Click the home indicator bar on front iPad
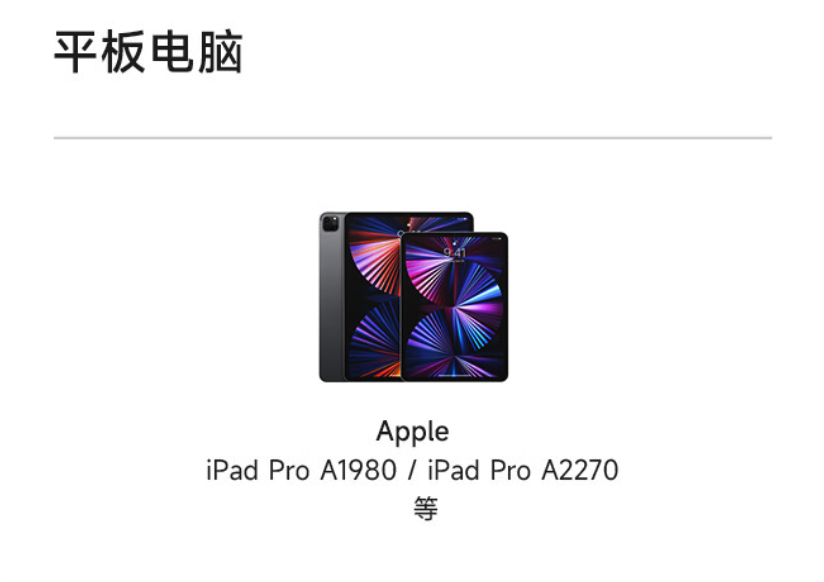Screen dimensions: 824x582 455,376
